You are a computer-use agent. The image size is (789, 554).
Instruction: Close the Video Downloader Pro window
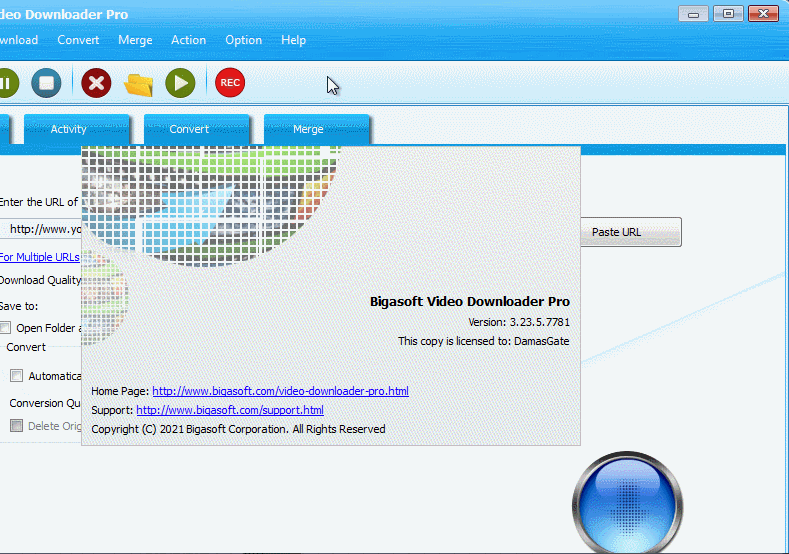(x=763, y=14)
